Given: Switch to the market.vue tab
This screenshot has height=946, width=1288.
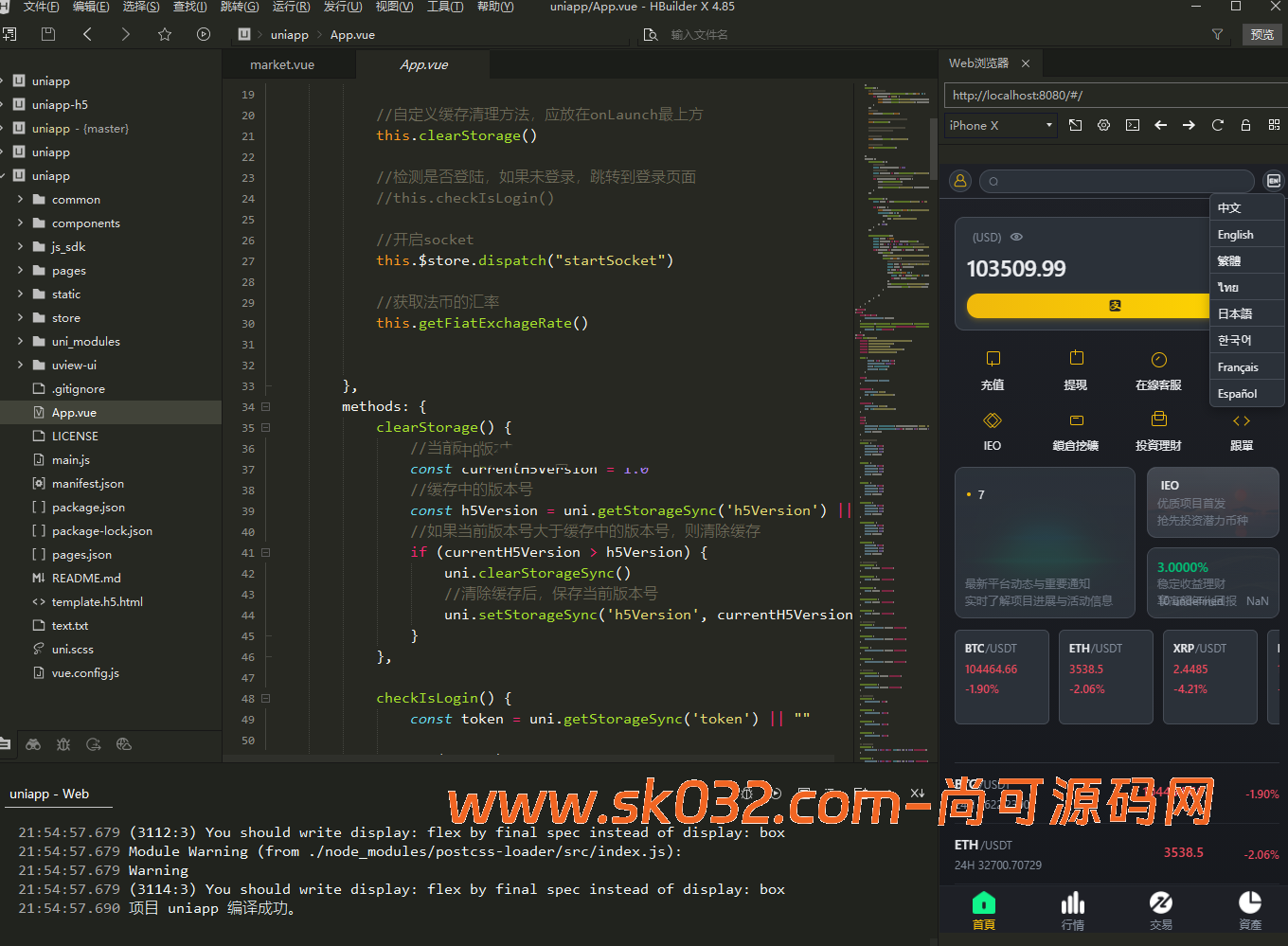Looking at the screenshot, I should [x=282, y=64].
